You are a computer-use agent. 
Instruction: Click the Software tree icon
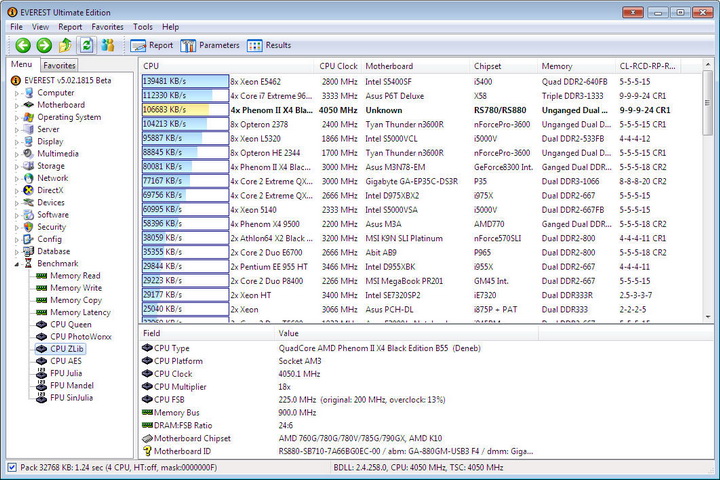point(29,215)
